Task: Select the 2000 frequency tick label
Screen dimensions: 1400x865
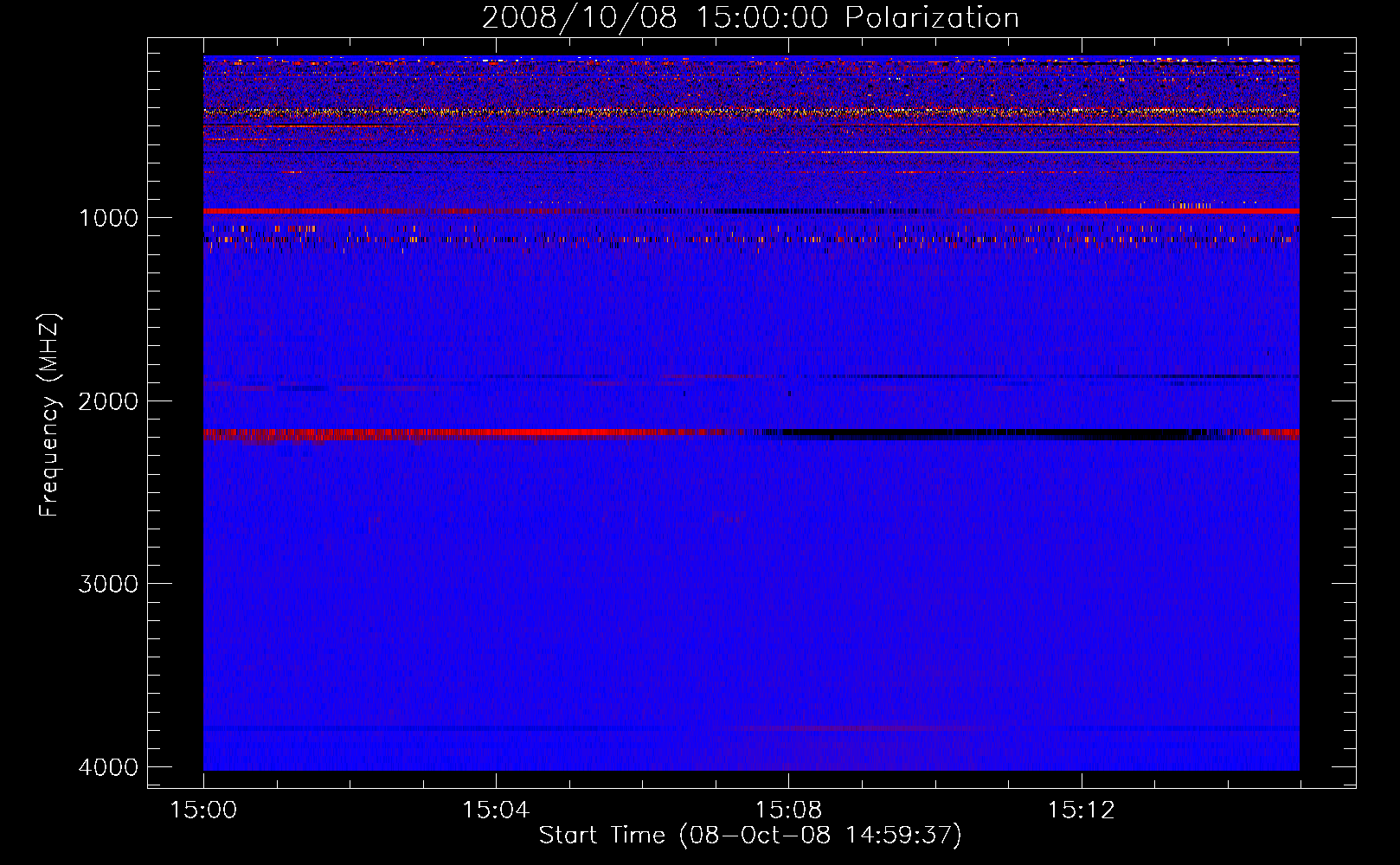Action: coord(108,400)
